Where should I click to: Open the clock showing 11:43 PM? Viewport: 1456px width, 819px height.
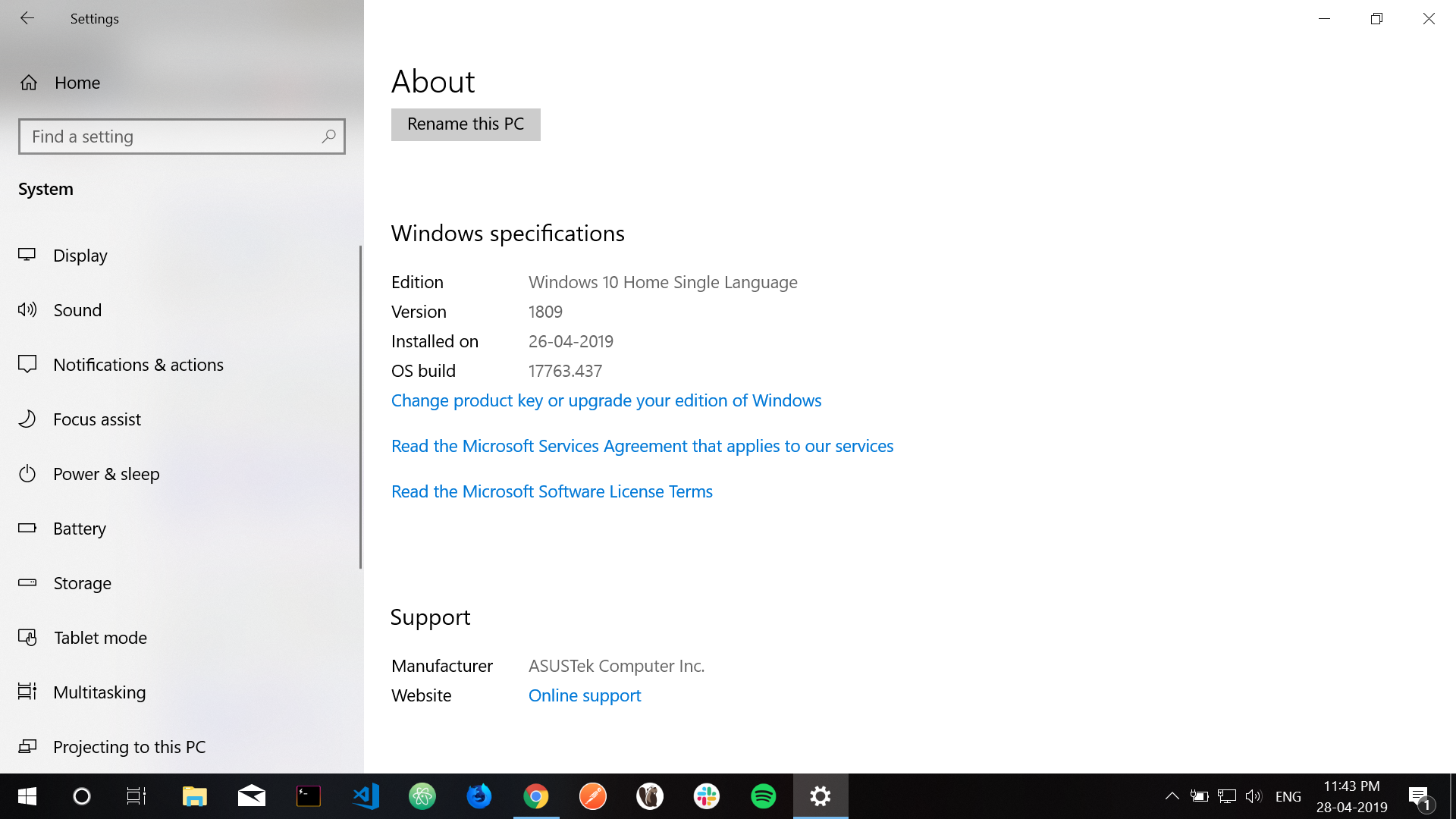point(1352,796)
